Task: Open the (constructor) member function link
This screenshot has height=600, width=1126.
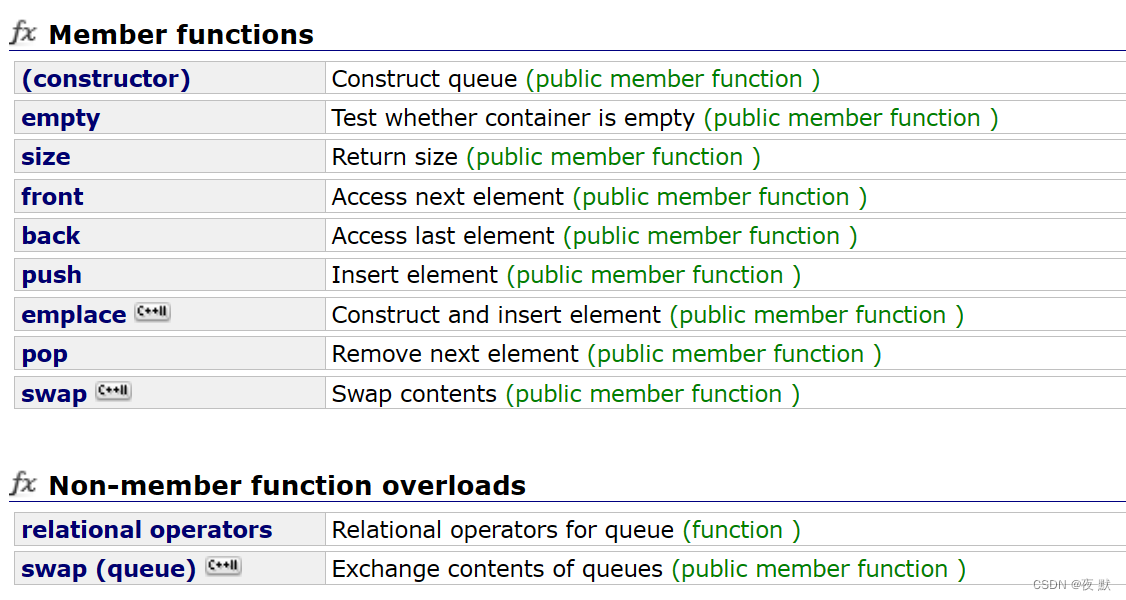Action: click(x=106, y=78)
